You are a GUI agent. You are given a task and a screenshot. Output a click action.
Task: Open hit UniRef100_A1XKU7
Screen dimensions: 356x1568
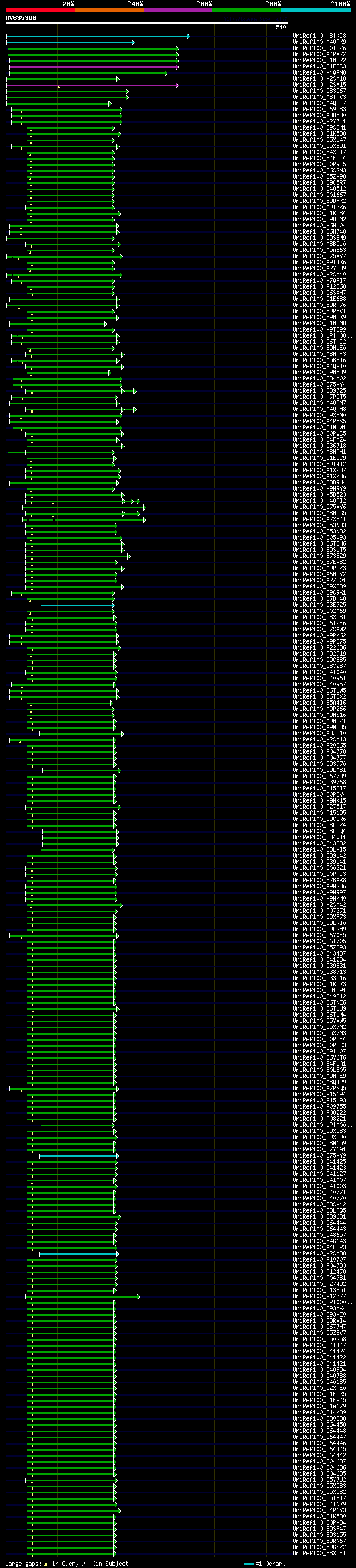pos(319,470)
